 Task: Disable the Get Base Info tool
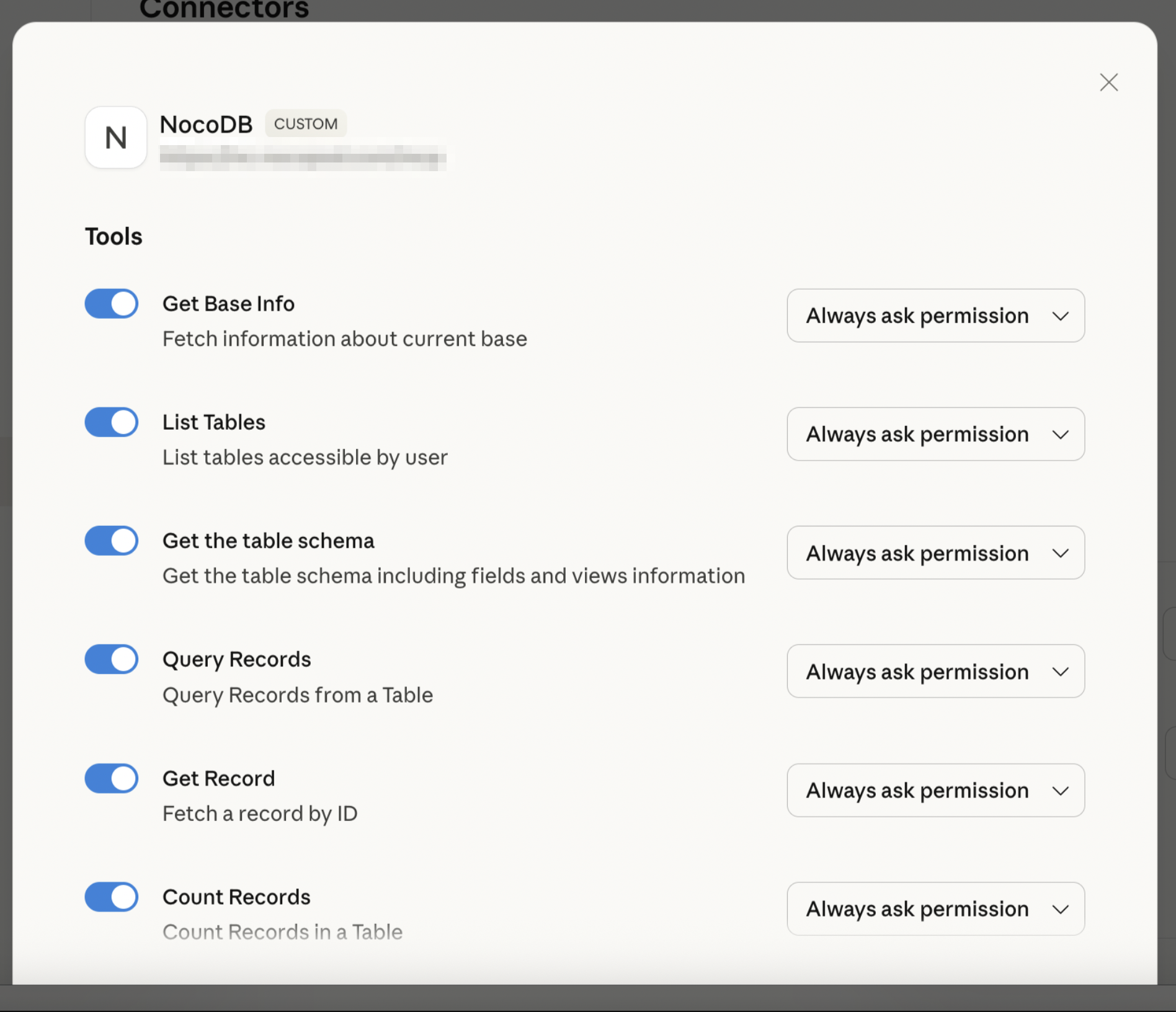112,304
